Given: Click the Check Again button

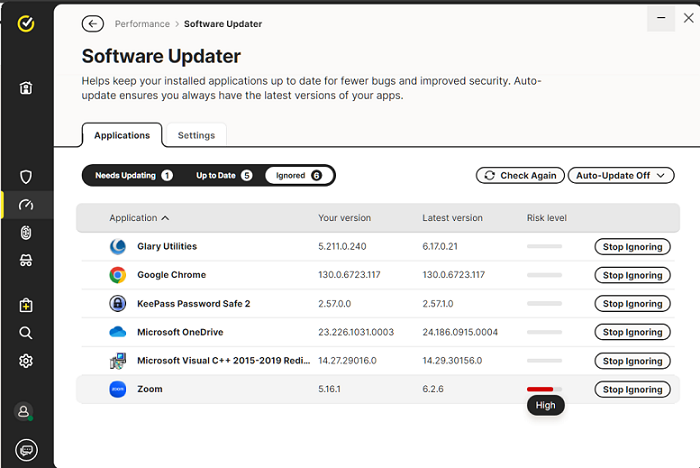Looking at the screenshot, I should point(520,175).
